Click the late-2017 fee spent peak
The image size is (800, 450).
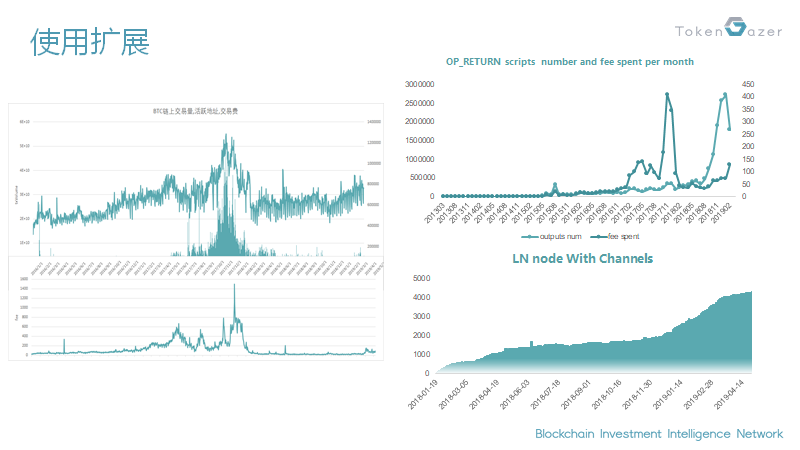(667, 95)
